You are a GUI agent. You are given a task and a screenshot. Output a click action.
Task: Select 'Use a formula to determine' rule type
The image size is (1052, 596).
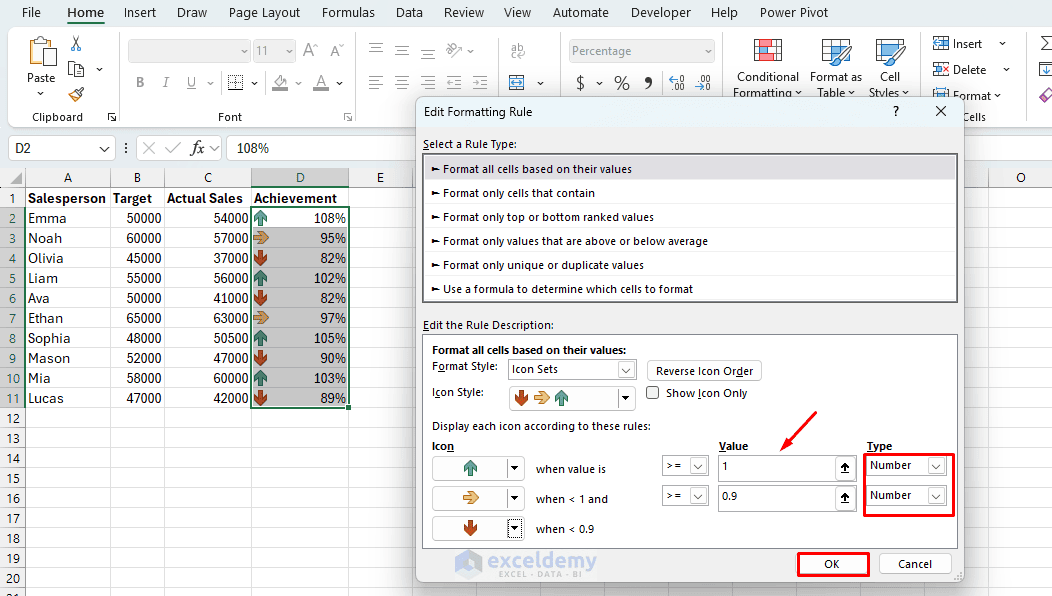click(x=690, y=289)
